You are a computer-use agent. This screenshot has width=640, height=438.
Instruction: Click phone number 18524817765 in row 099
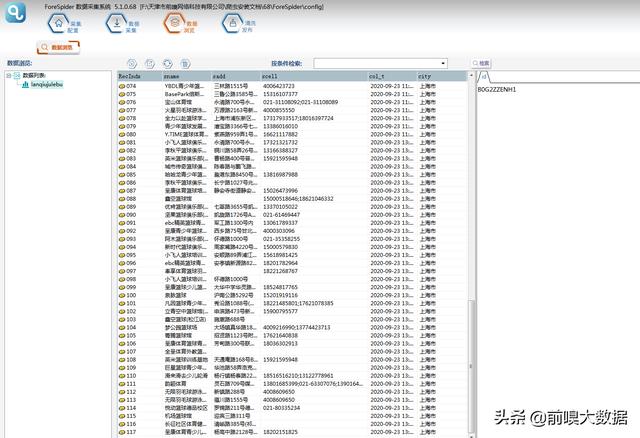click(x=280, y=287)
